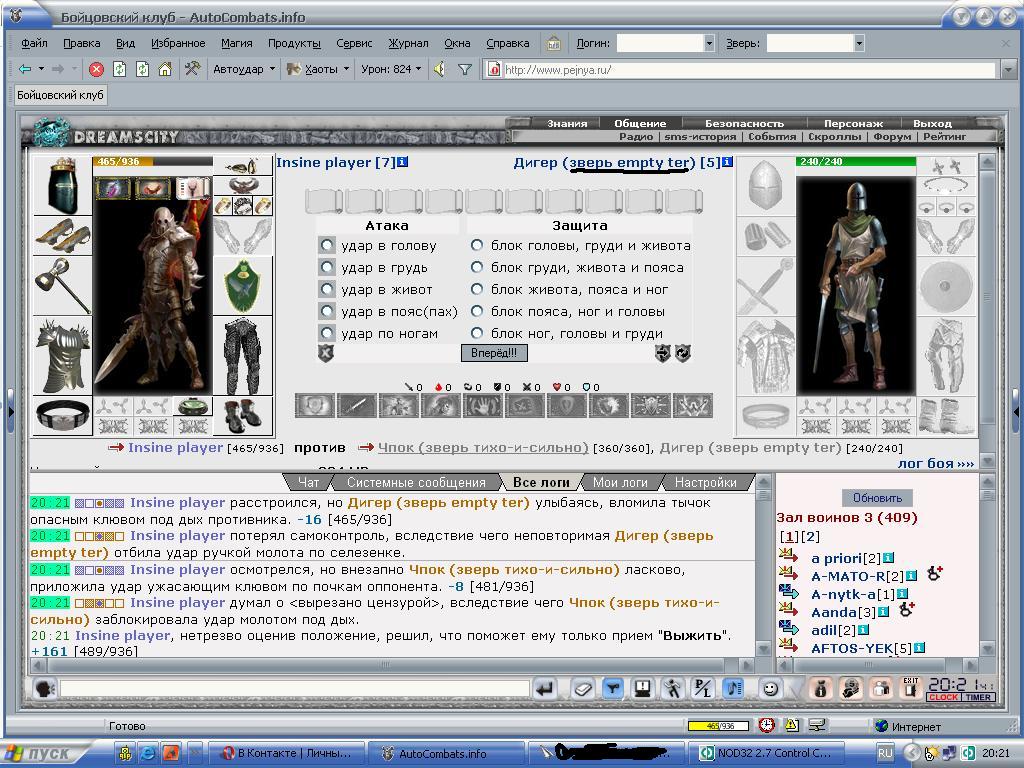Click the red stop icon in toolbar
The image size is (1024, 768).
point(97,69)
